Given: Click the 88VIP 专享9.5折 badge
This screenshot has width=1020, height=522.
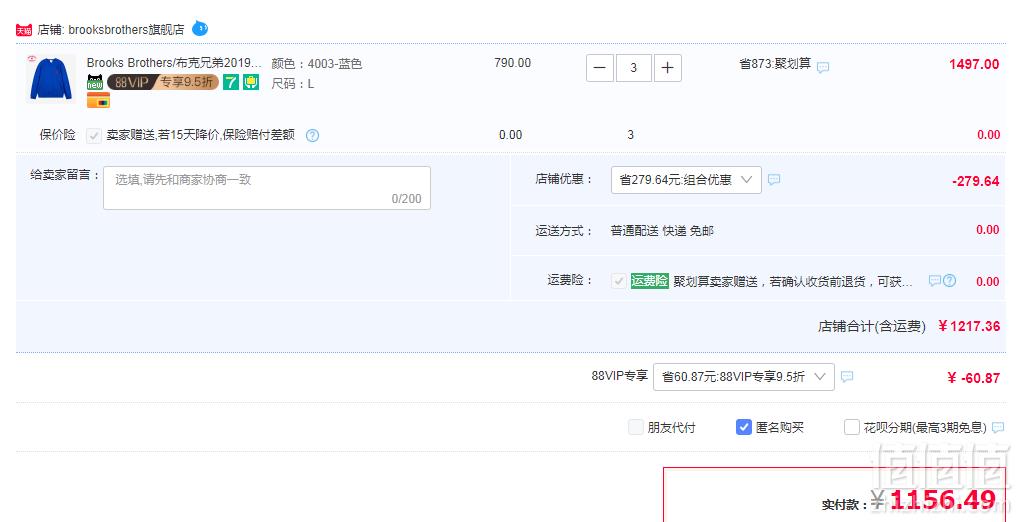Looking at the screenshot, I should point(163,82).
